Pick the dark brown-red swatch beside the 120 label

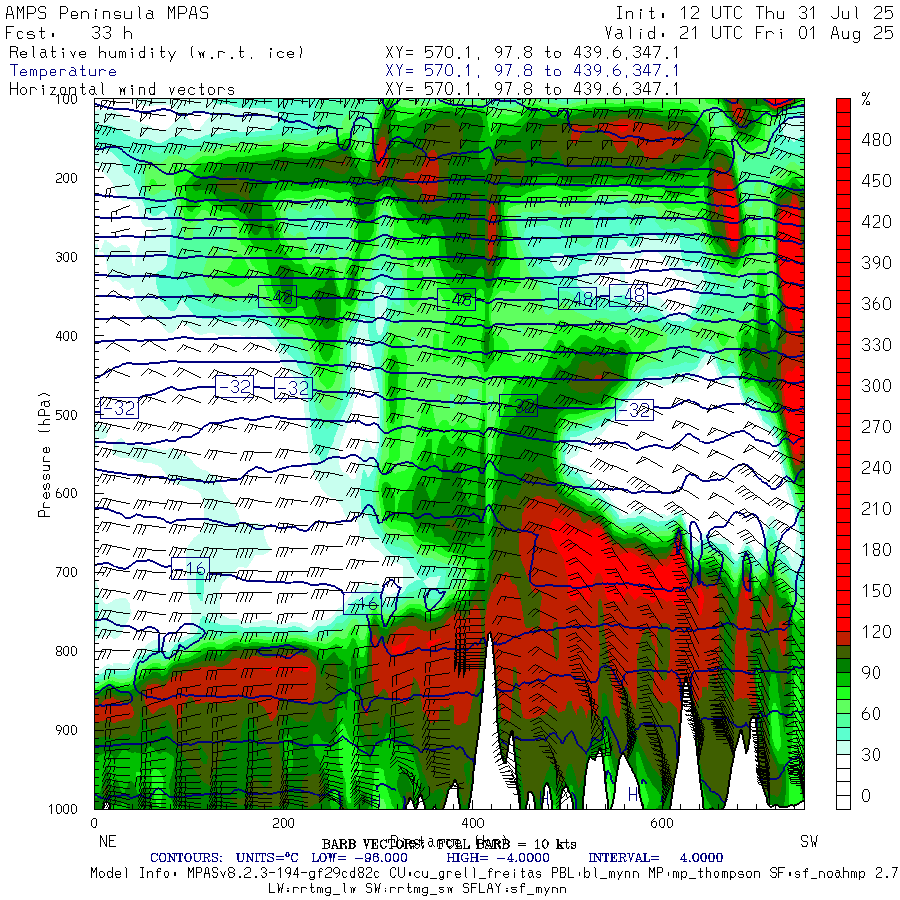[x=843, y=638]
